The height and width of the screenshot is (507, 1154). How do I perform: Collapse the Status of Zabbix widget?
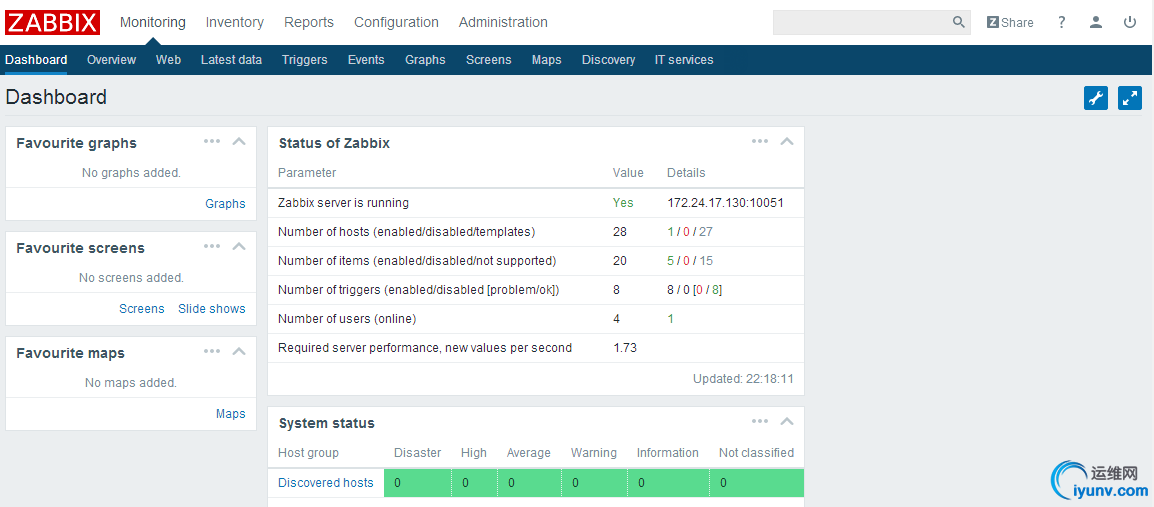coord(787,142)
